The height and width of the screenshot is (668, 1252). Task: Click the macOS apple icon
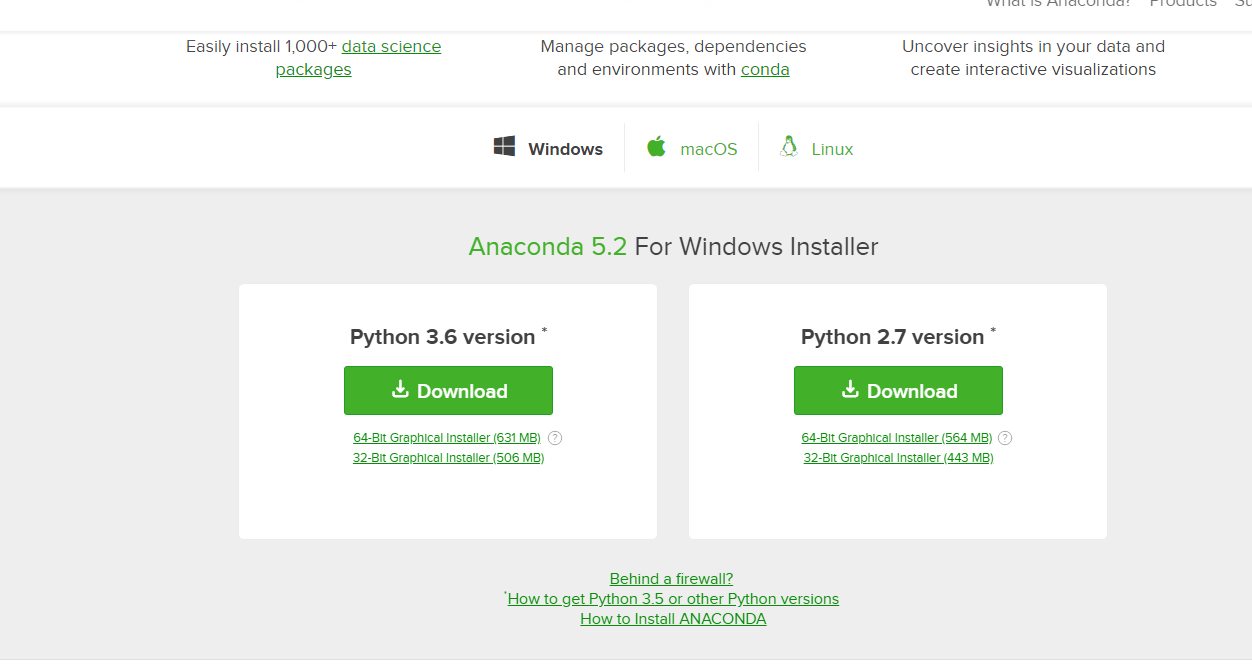click(656, 147)
